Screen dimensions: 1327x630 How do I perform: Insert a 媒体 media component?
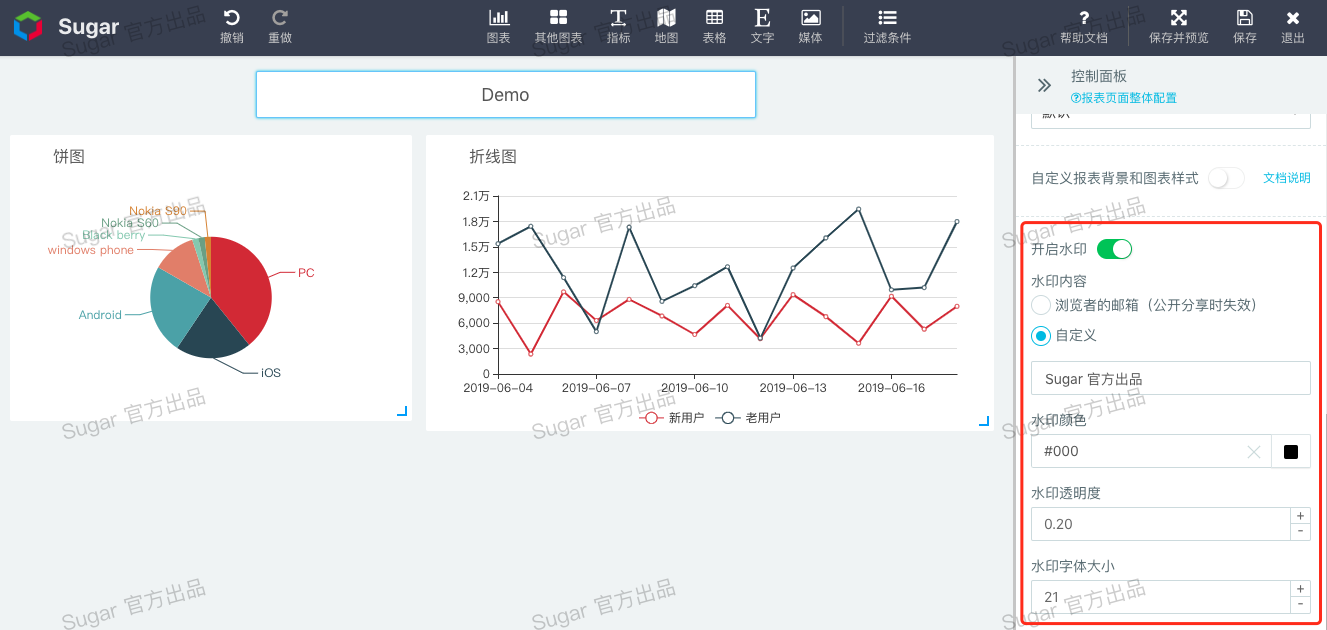pos(810,17)
